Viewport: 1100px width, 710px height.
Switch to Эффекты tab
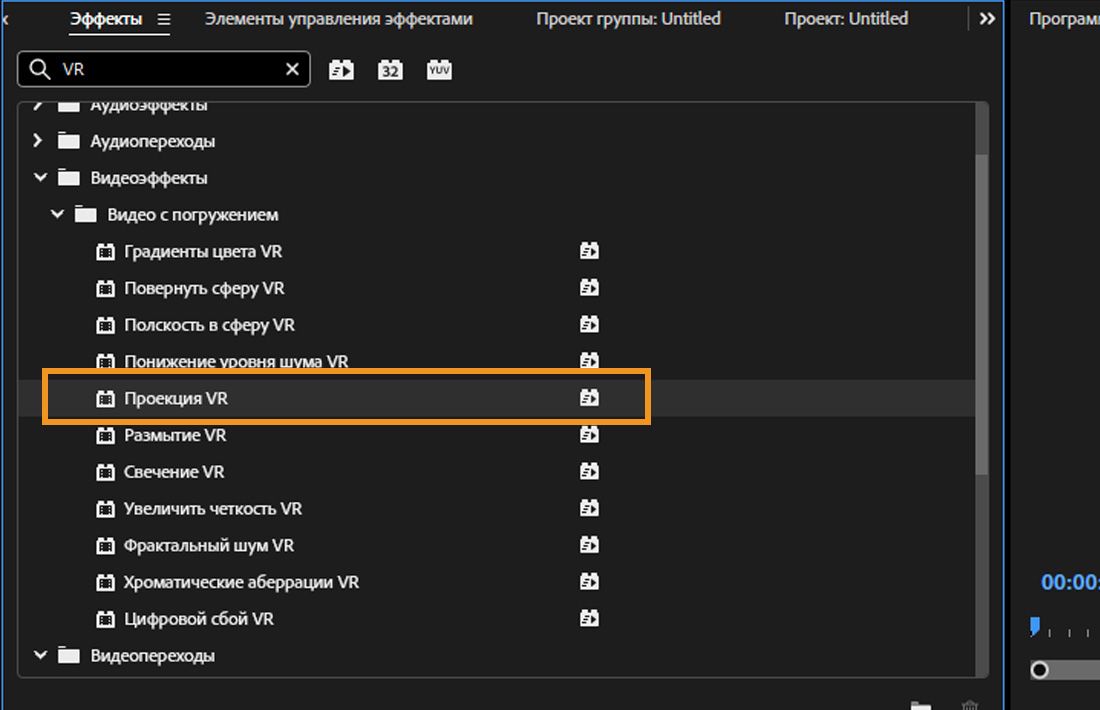[x=106, y=19]
